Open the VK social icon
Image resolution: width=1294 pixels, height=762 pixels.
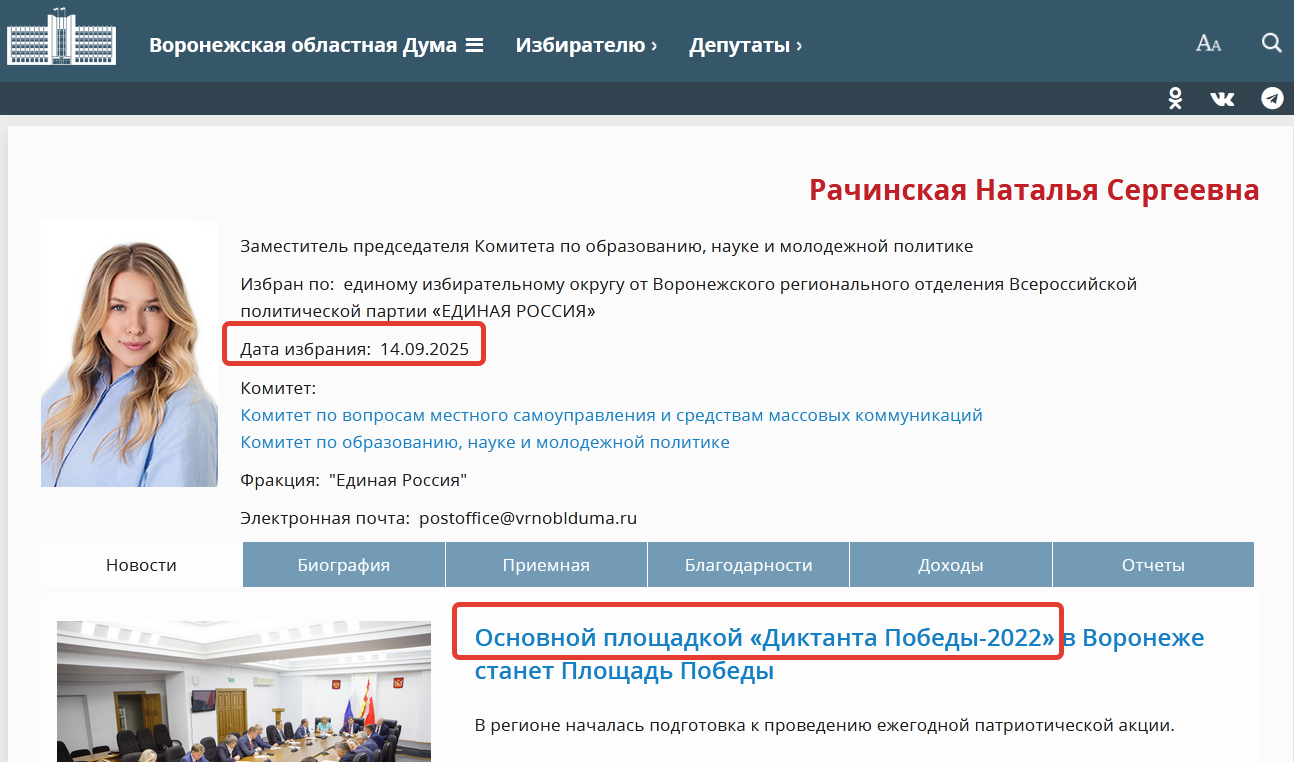coord(1222,98)
